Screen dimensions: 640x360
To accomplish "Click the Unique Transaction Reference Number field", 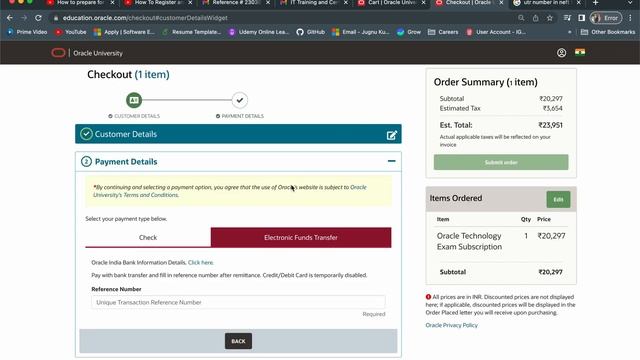I will tap(238, 302).
